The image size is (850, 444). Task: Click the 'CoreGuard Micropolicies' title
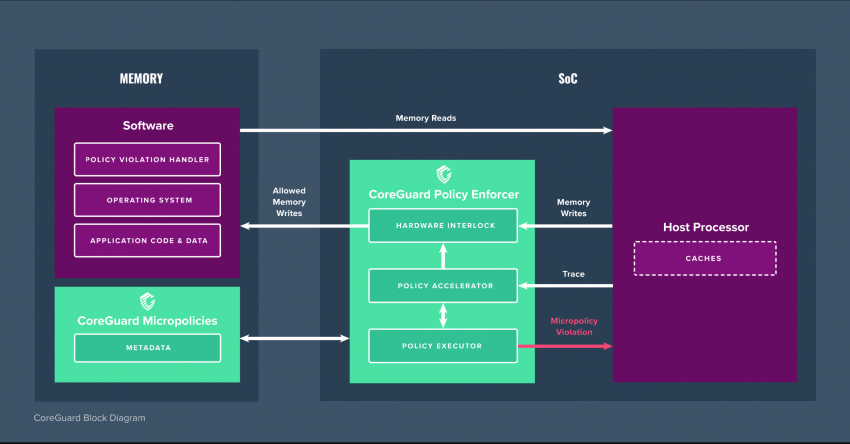pyautogui.click(x=147, y=320)
